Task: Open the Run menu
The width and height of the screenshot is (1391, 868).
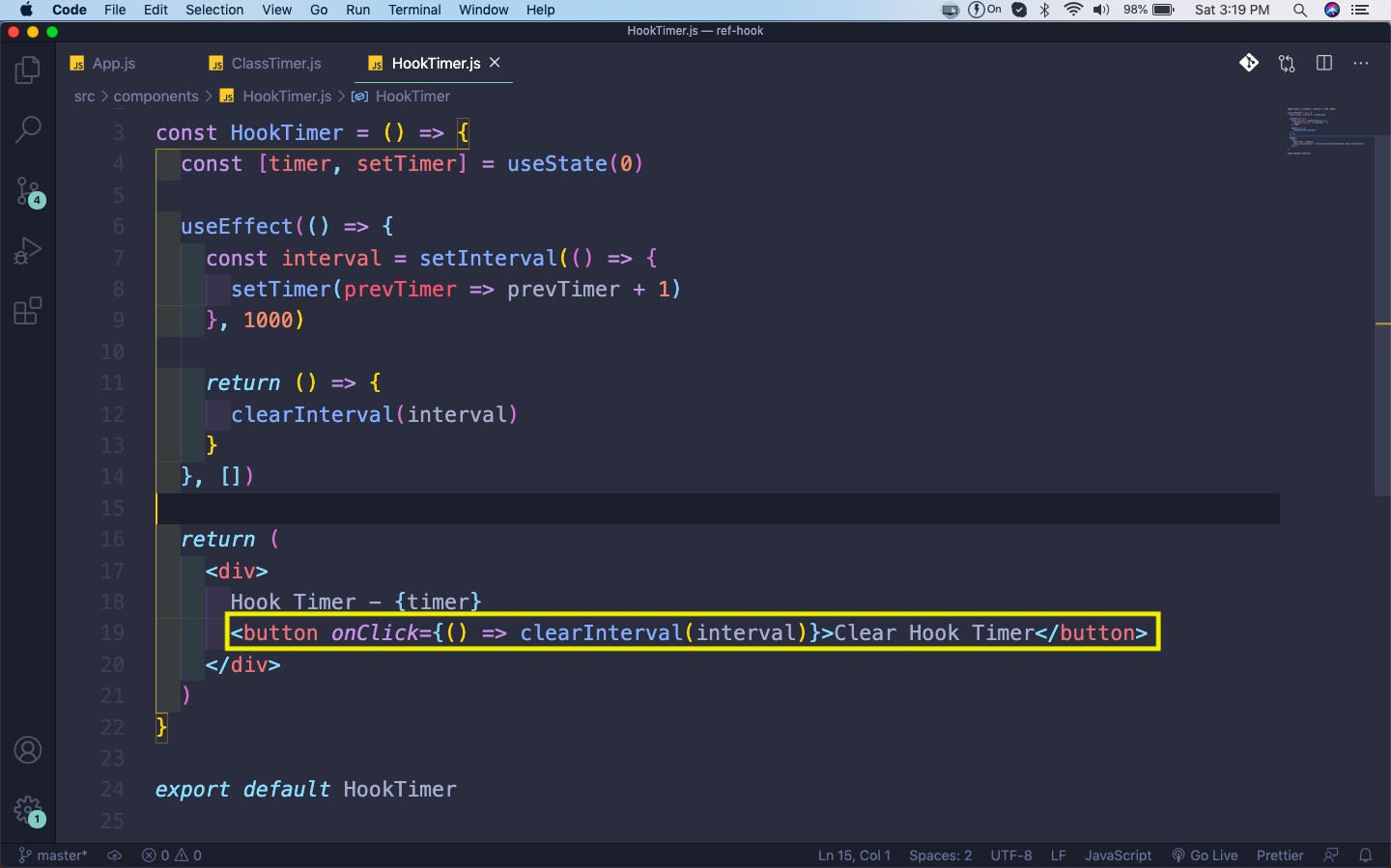Action: click(357, 10)
